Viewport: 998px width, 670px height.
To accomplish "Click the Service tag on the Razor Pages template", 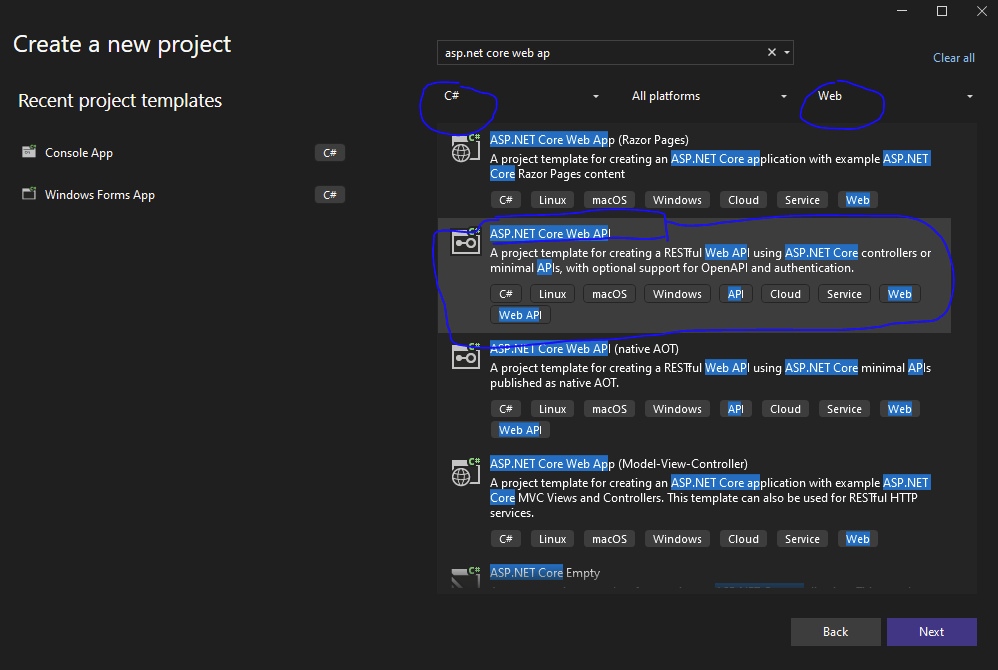I will tap(803, 200).
